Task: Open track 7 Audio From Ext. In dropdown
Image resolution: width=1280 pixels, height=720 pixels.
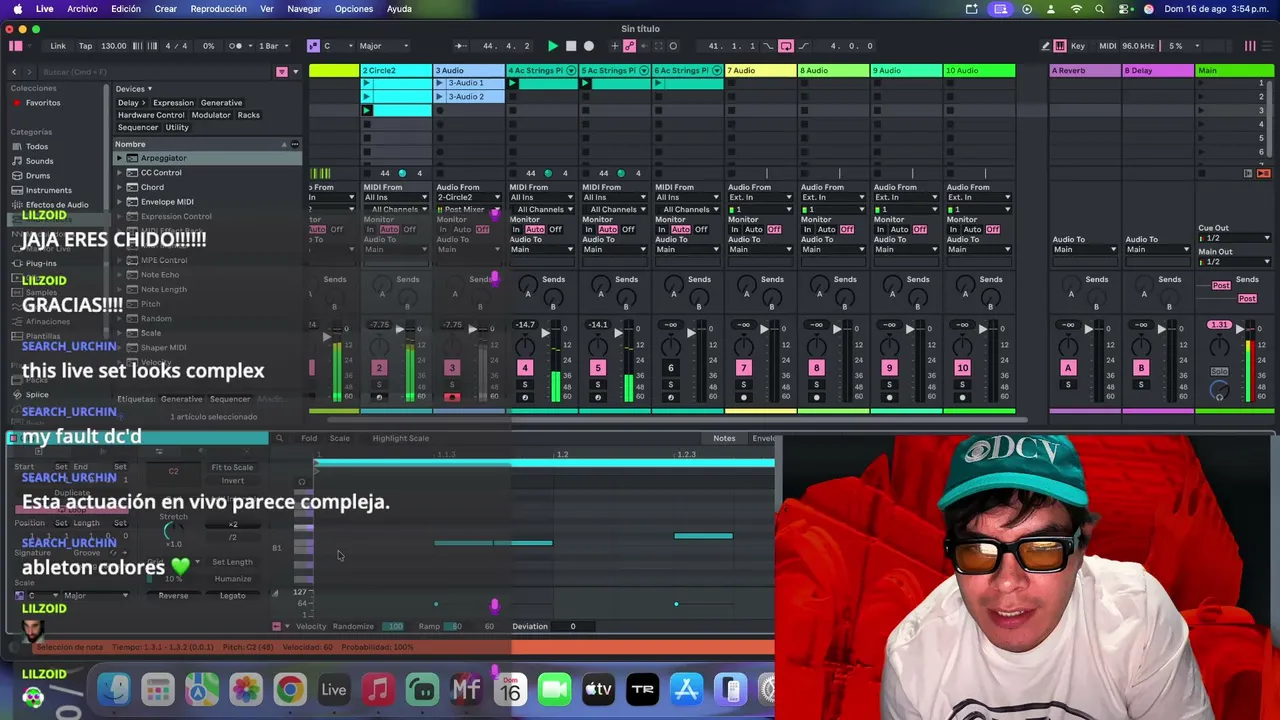Action: click(x=760, y=198)
